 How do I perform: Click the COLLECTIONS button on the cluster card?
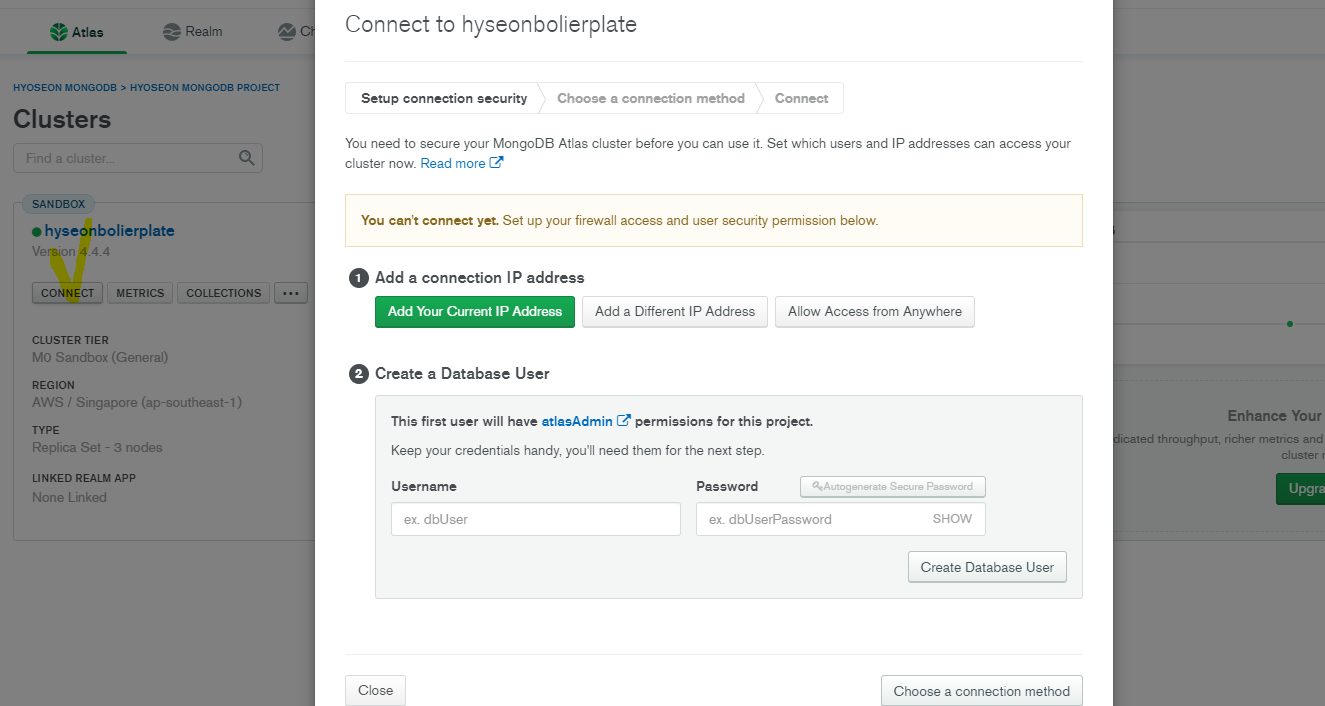coord(223,293)
